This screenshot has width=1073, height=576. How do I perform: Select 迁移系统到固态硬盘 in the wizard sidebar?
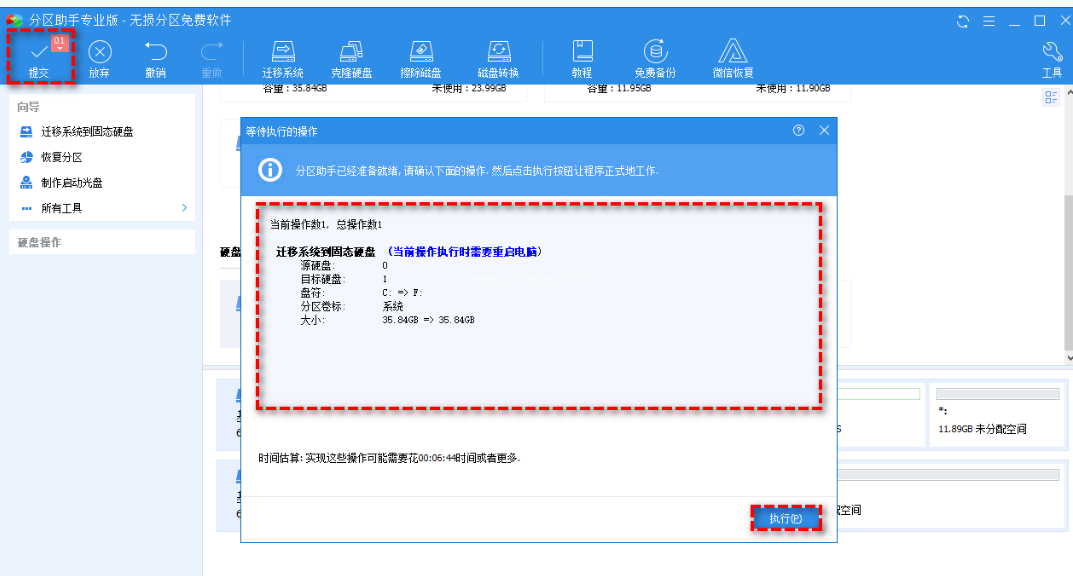point(86,132)
